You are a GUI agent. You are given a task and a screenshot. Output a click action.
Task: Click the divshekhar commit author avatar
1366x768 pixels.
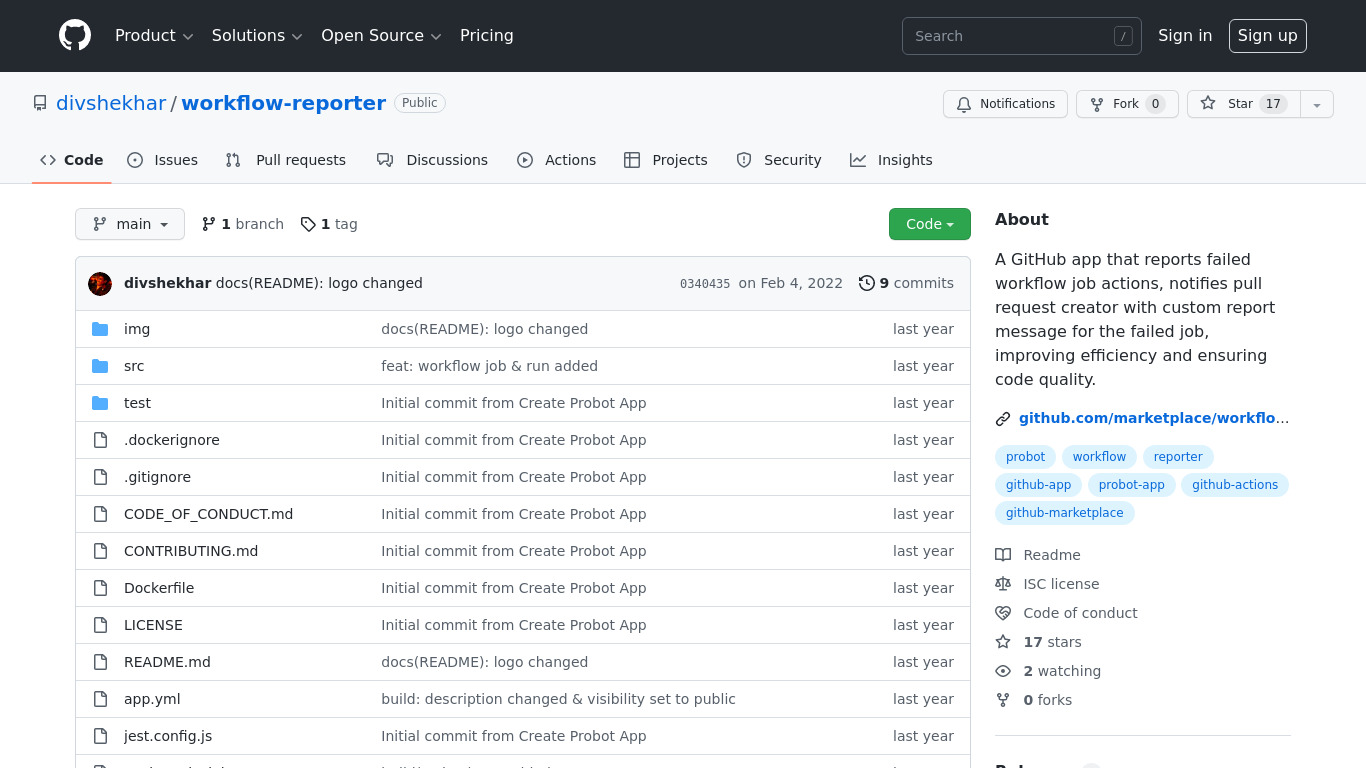coord(100,284)
